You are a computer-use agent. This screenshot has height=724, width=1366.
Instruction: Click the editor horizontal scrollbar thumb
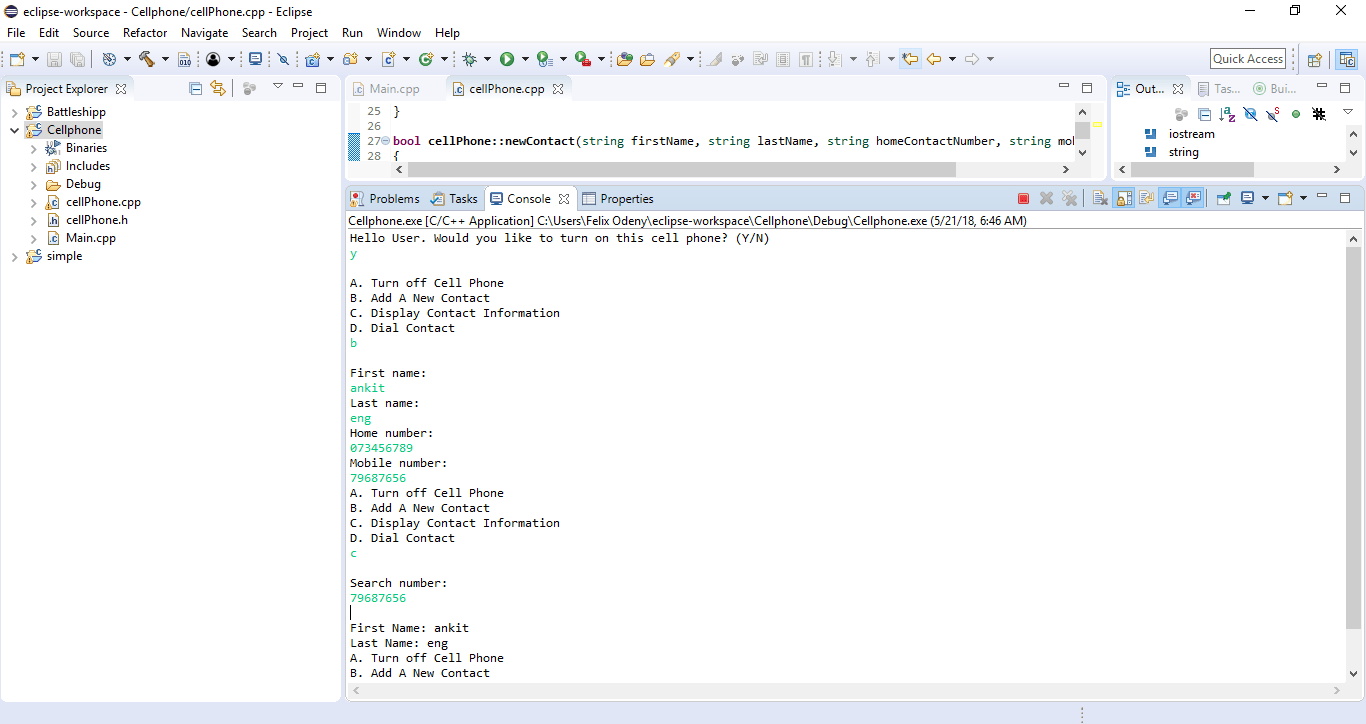coord(682,170)
